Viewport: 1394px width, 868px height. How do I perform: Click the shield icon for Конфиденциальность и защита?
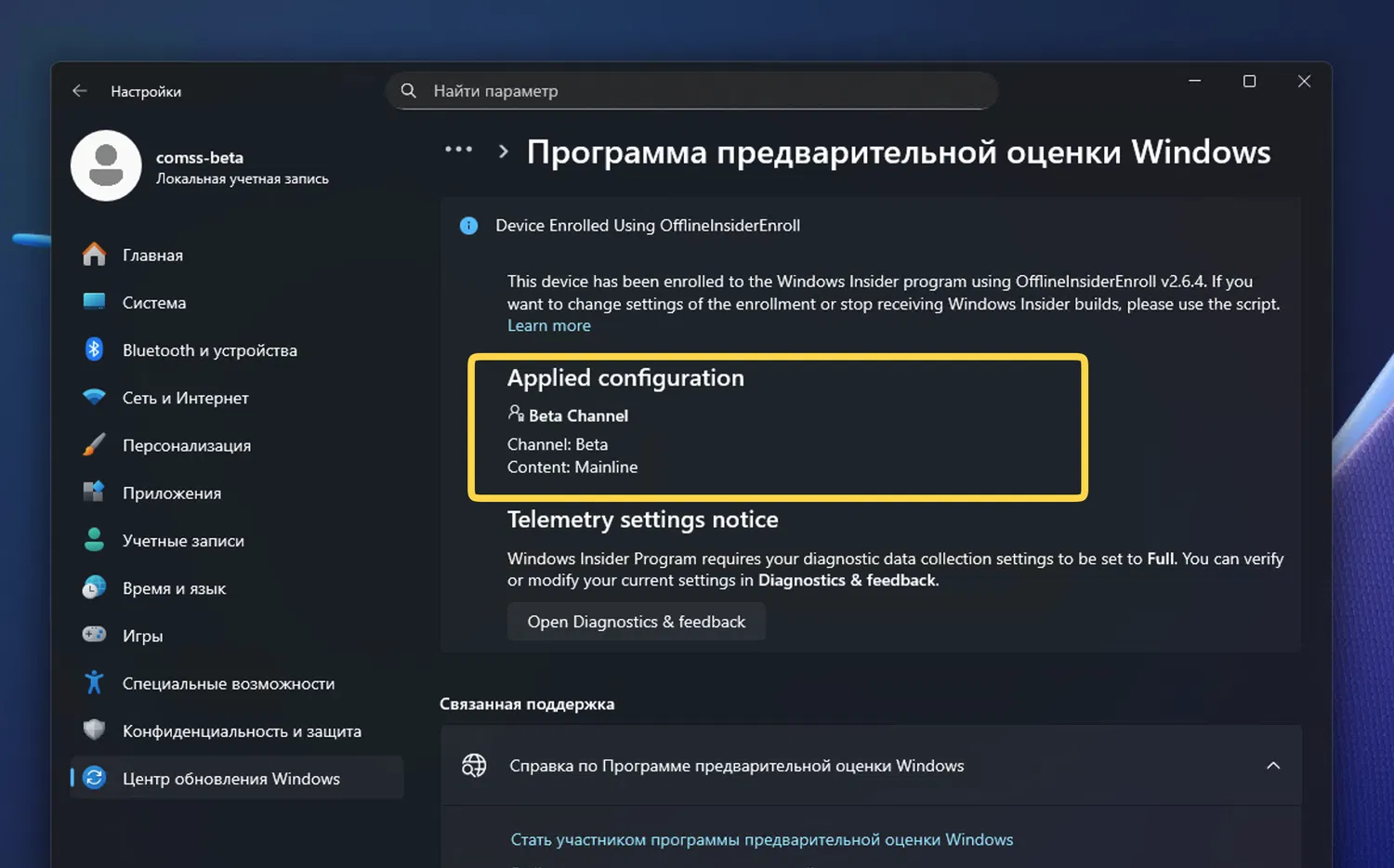tap(94, 730)
